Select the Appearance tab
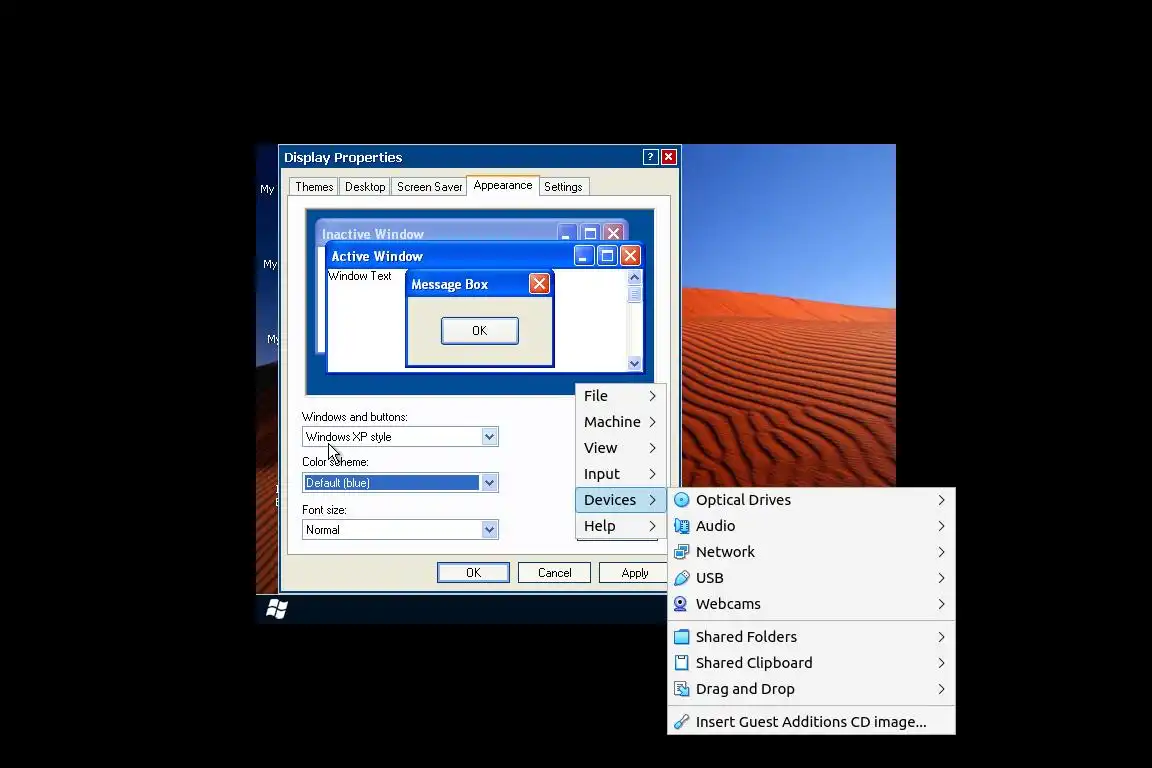Screen dimensions: 1152x768 coord(503,185)
